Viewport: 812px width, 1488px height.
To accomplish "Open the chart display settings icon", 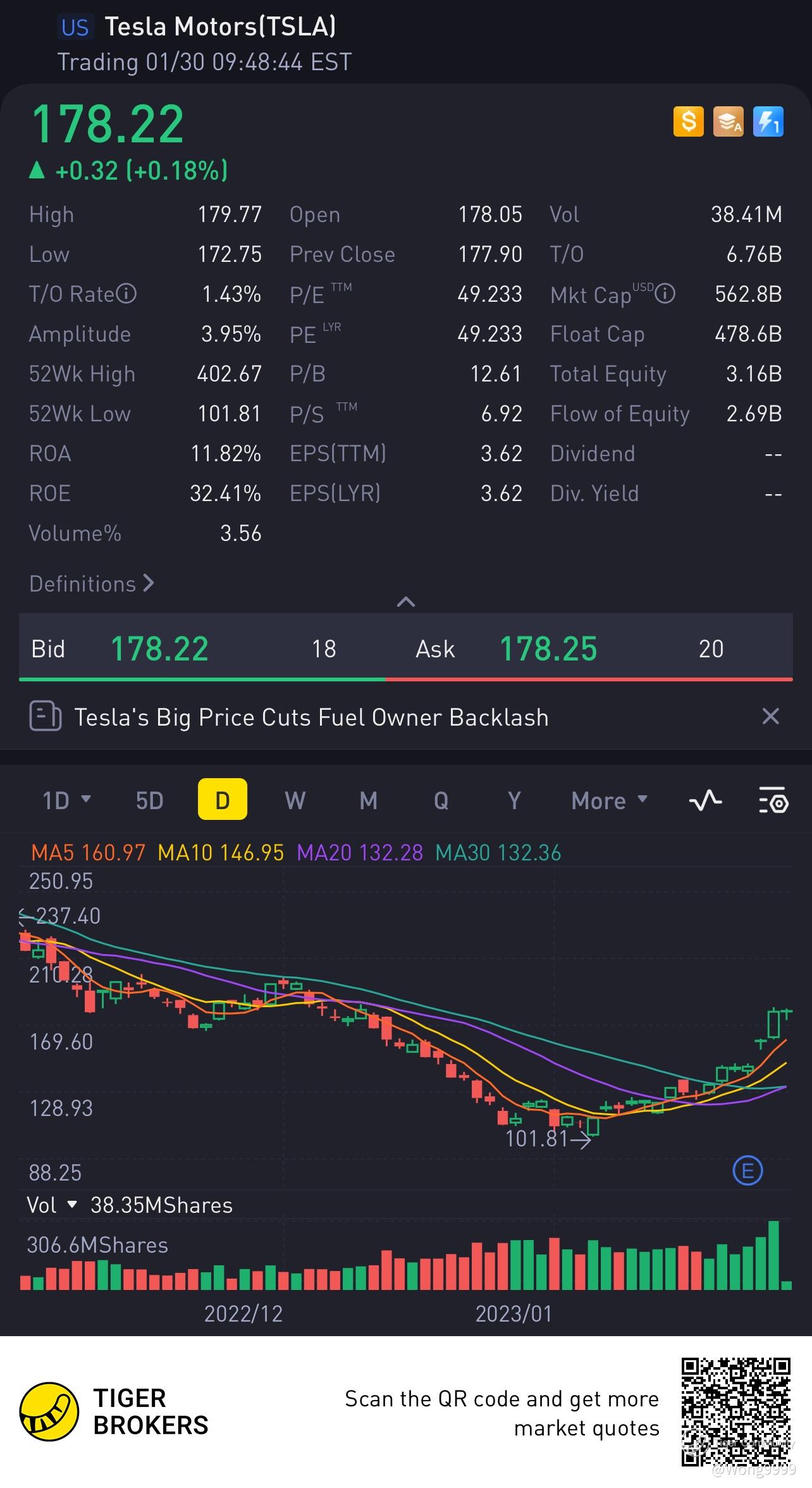I will pyautogui.click(x=773, y=800).
